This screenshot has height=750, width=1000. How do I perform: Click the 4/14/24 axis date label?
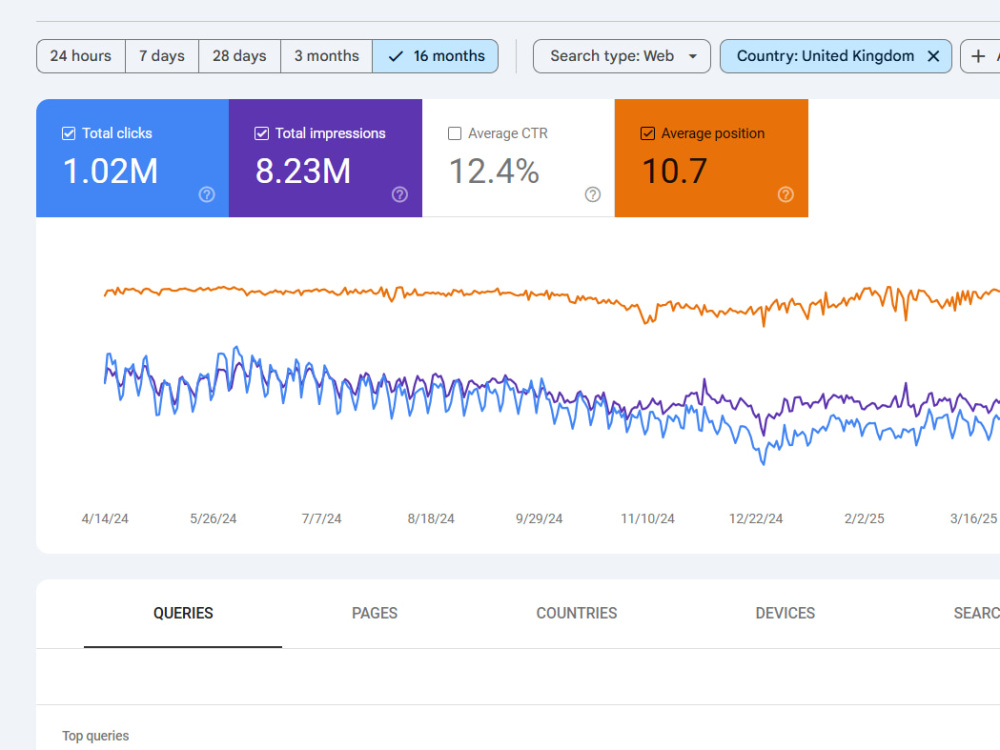tap(105, 518)
